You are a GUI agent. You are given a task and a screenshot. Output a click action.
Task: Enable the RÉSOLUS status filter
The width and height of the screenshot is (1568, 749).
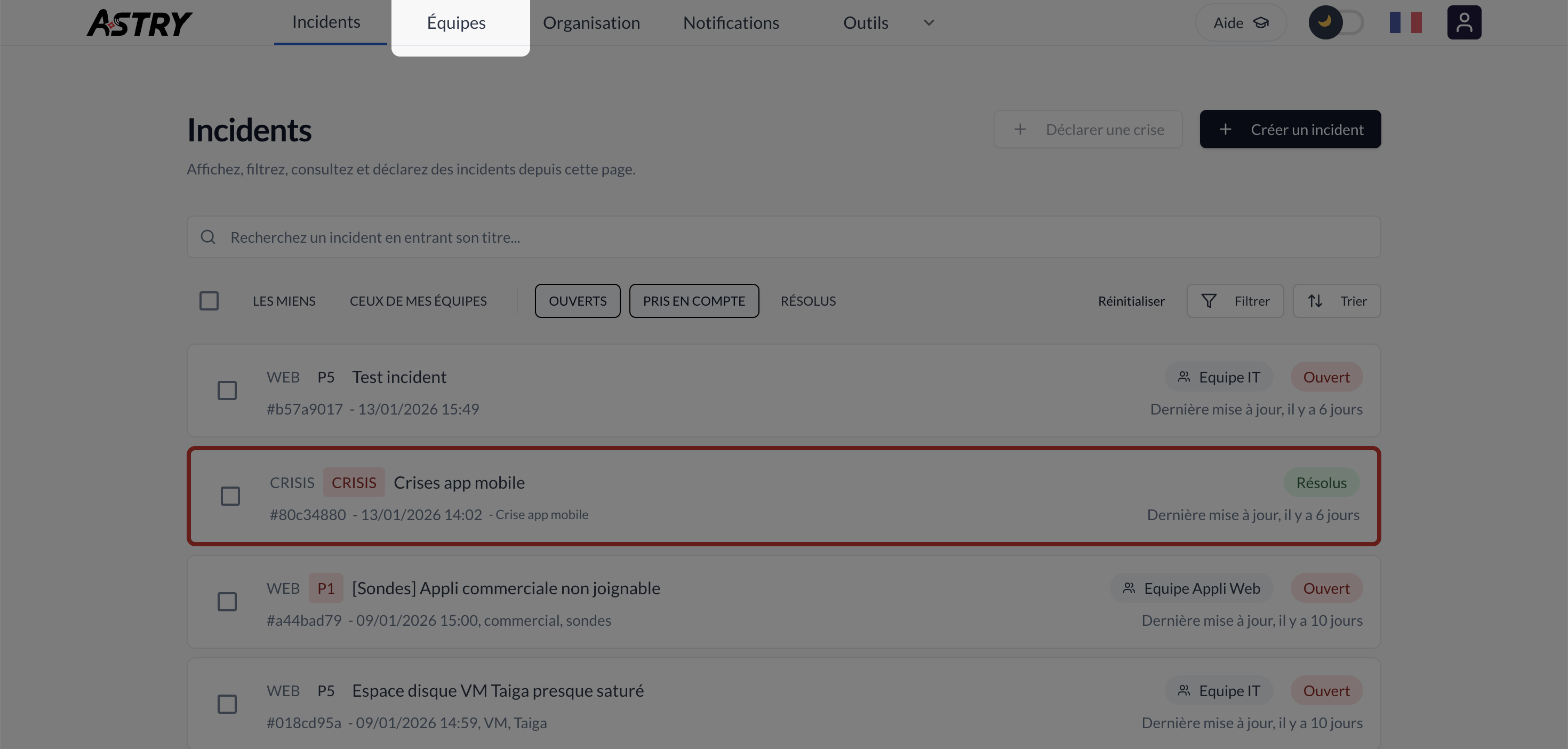tap(808, 301)
